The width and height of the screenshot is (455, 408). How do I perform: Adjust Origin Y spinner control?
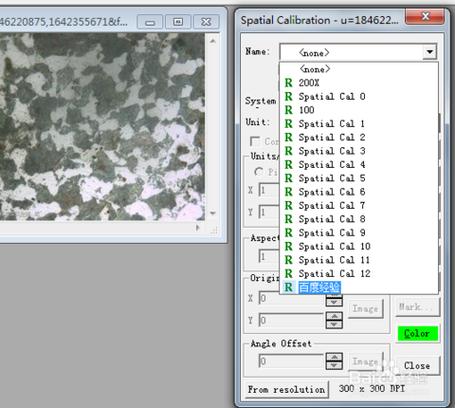334,320
